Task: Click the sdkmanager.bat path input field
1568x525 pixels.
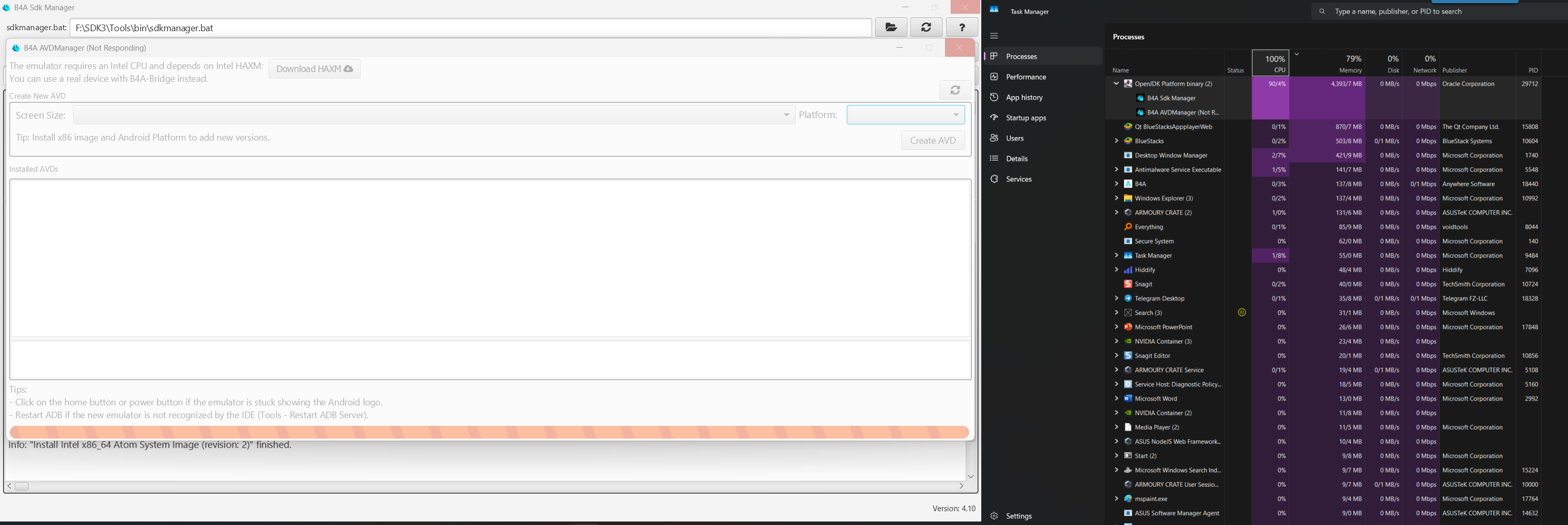Action: pyautogui.click(x=471, y=28)
